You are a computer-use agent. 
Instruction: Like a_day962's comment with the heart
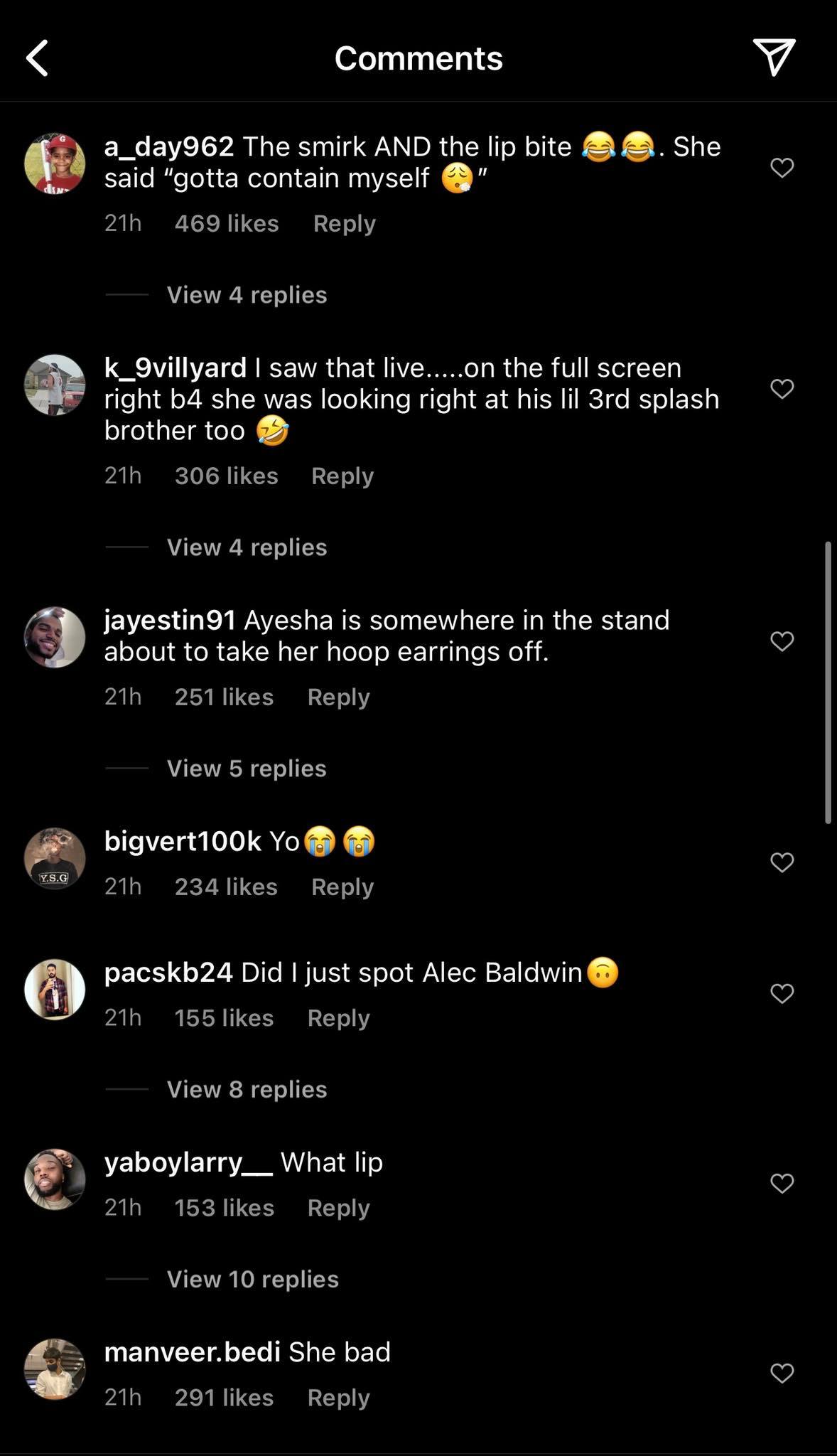pyautogui.click(x=782, y=168)
